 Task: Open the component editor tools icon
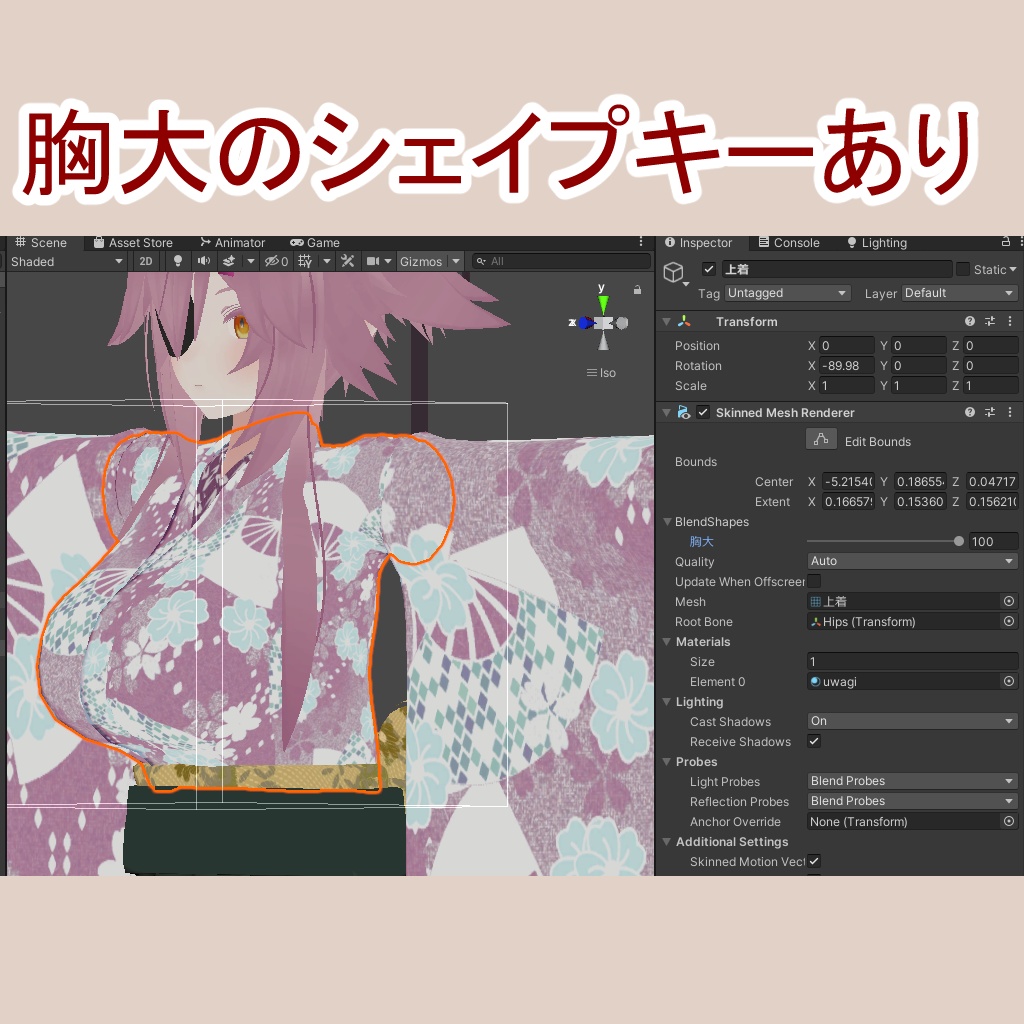(x=347, y=261)
